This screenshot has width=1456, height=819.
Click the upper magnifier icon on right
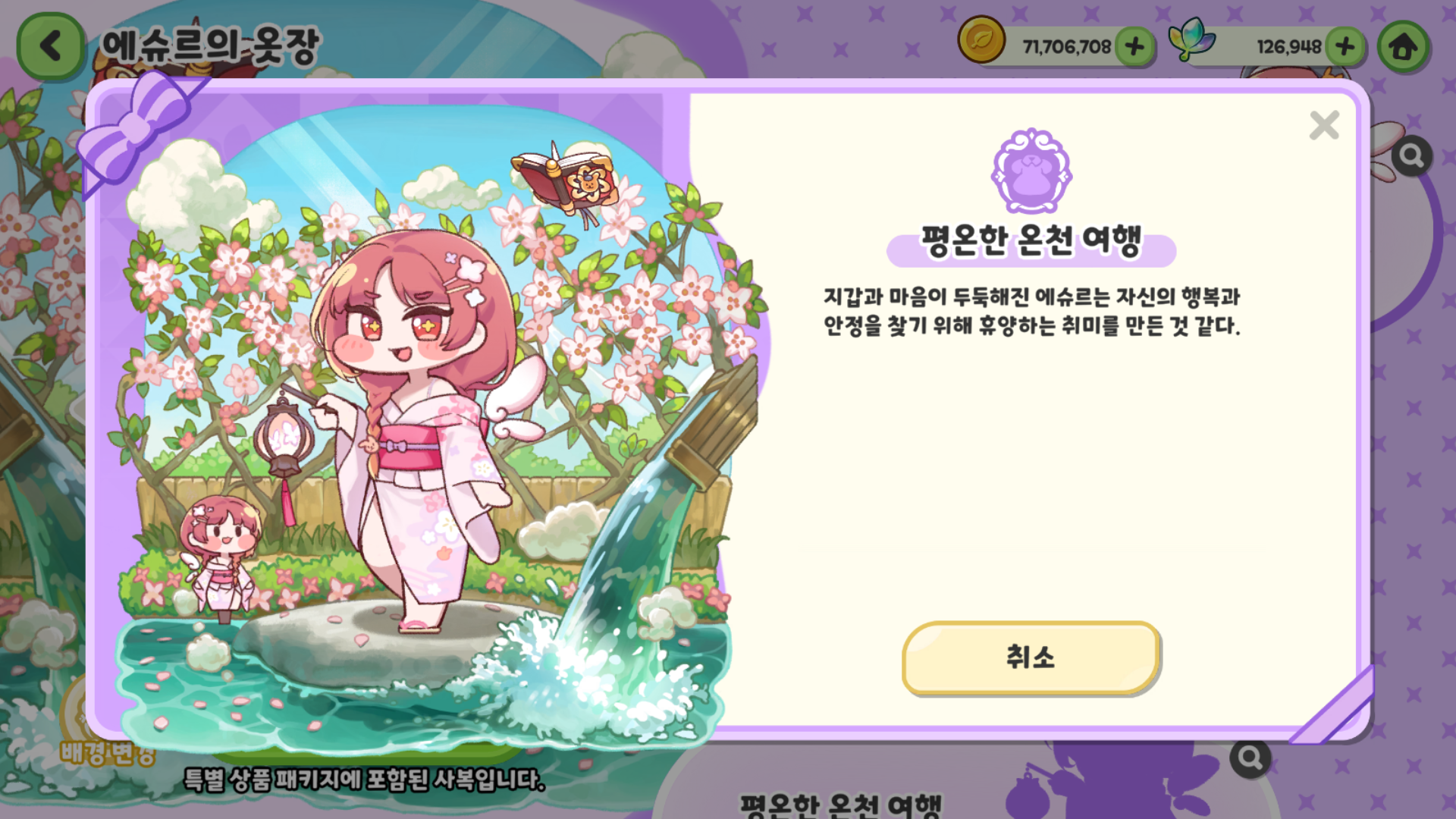pos(1411,156)
